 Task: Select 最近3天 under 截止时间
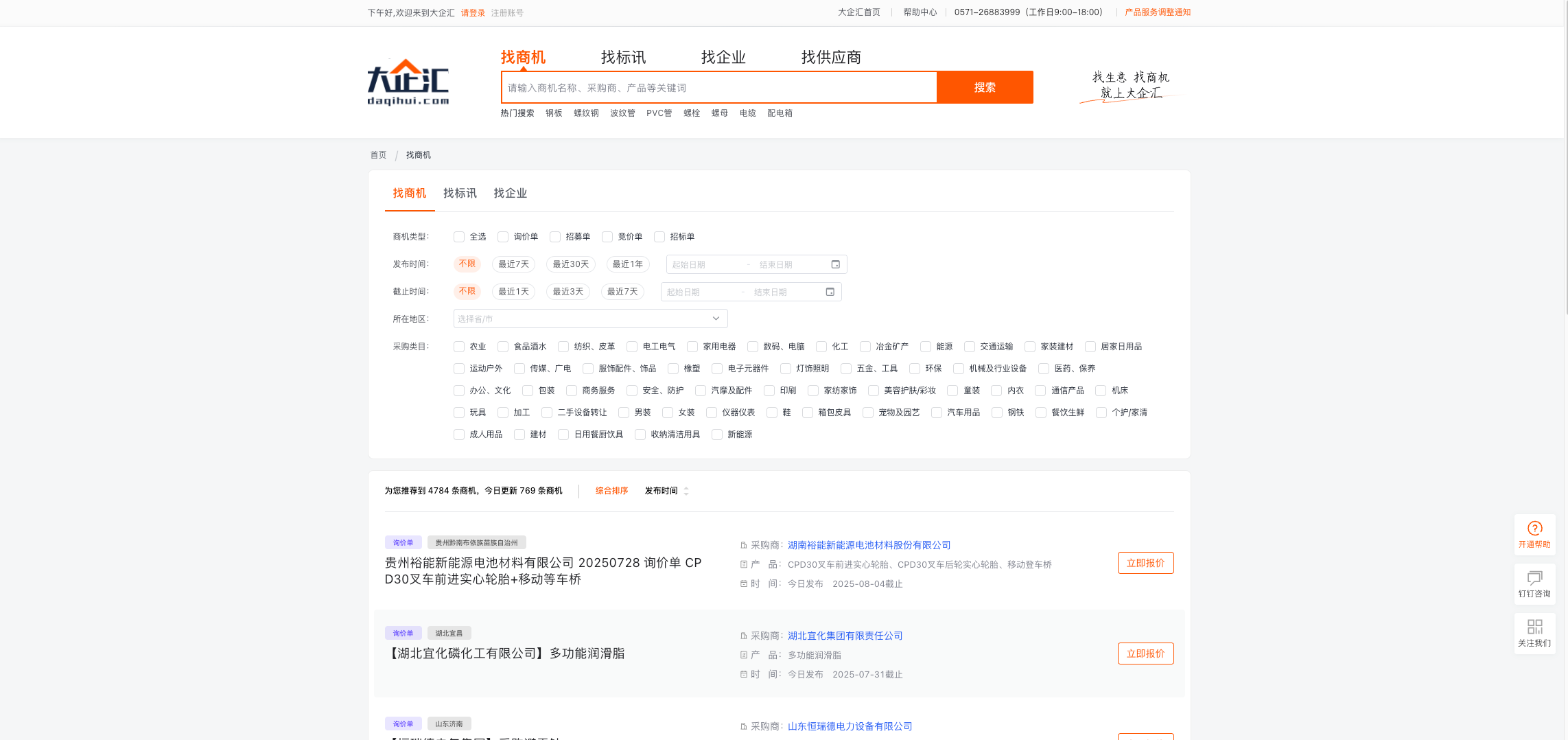click(568, 292)
